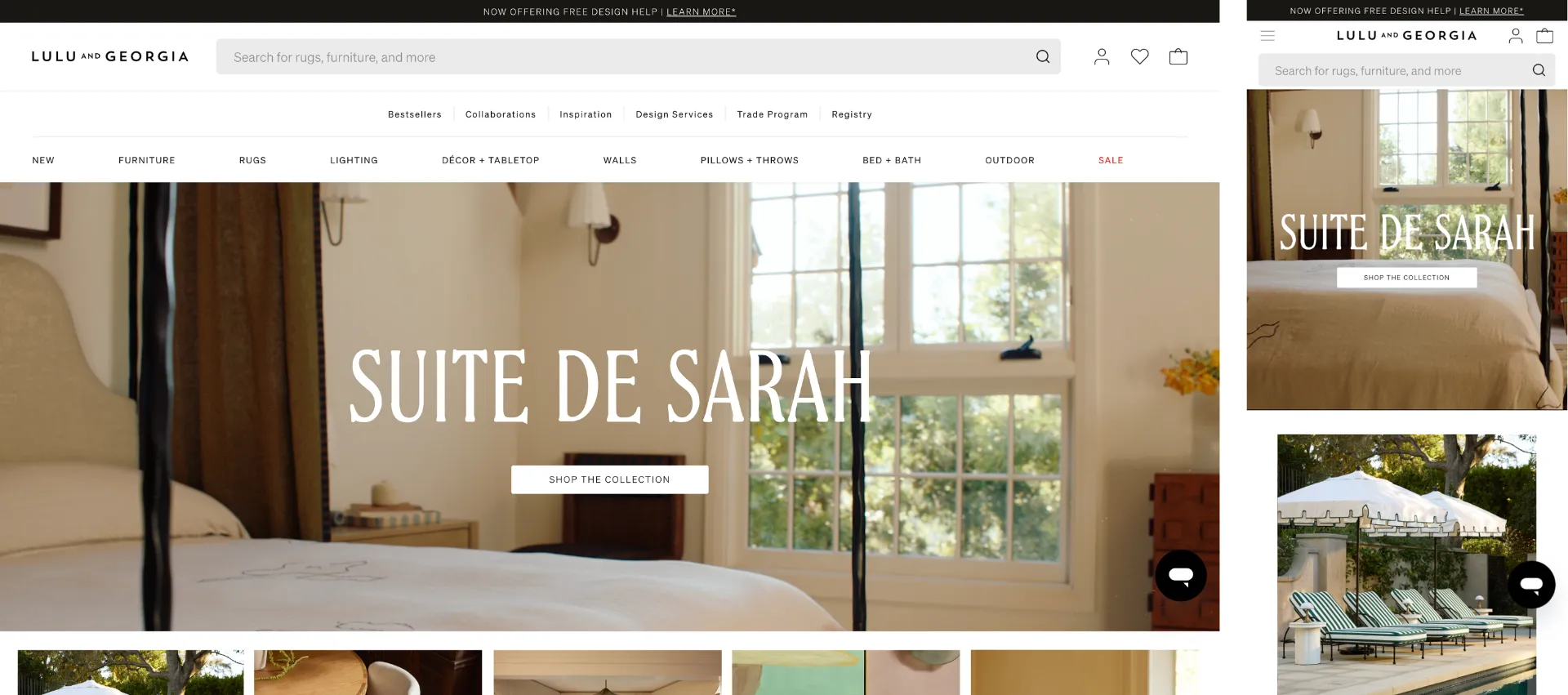1568x695 pixels.
Task: Open the account profile icon in desktop header
Action: click(1102, 57)
